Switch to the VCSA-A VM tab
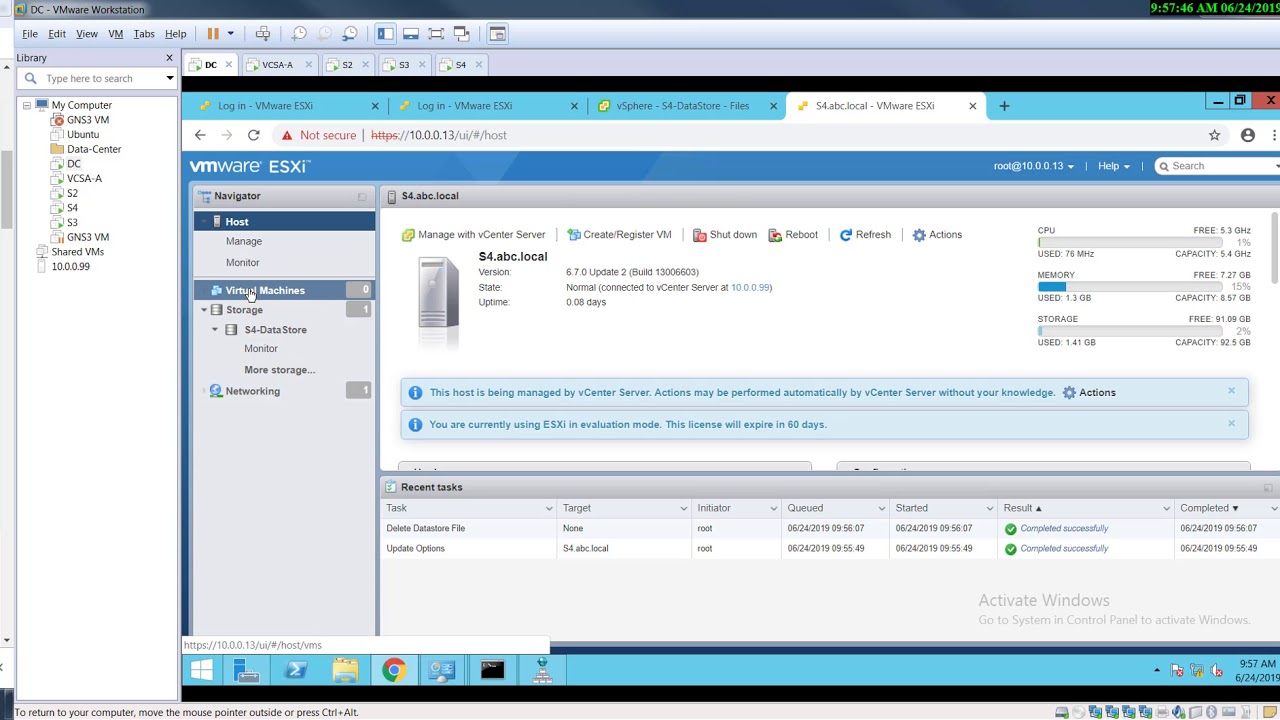Viewport: 1280px width, 720px height. 278,65
